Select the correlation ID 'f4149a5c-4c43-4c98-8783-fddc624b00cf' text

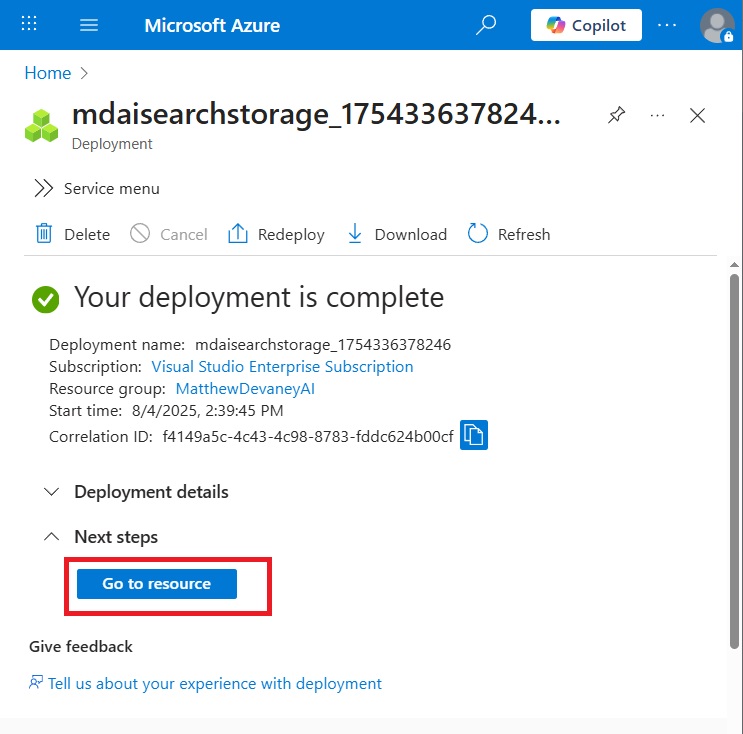click(308, 436)
